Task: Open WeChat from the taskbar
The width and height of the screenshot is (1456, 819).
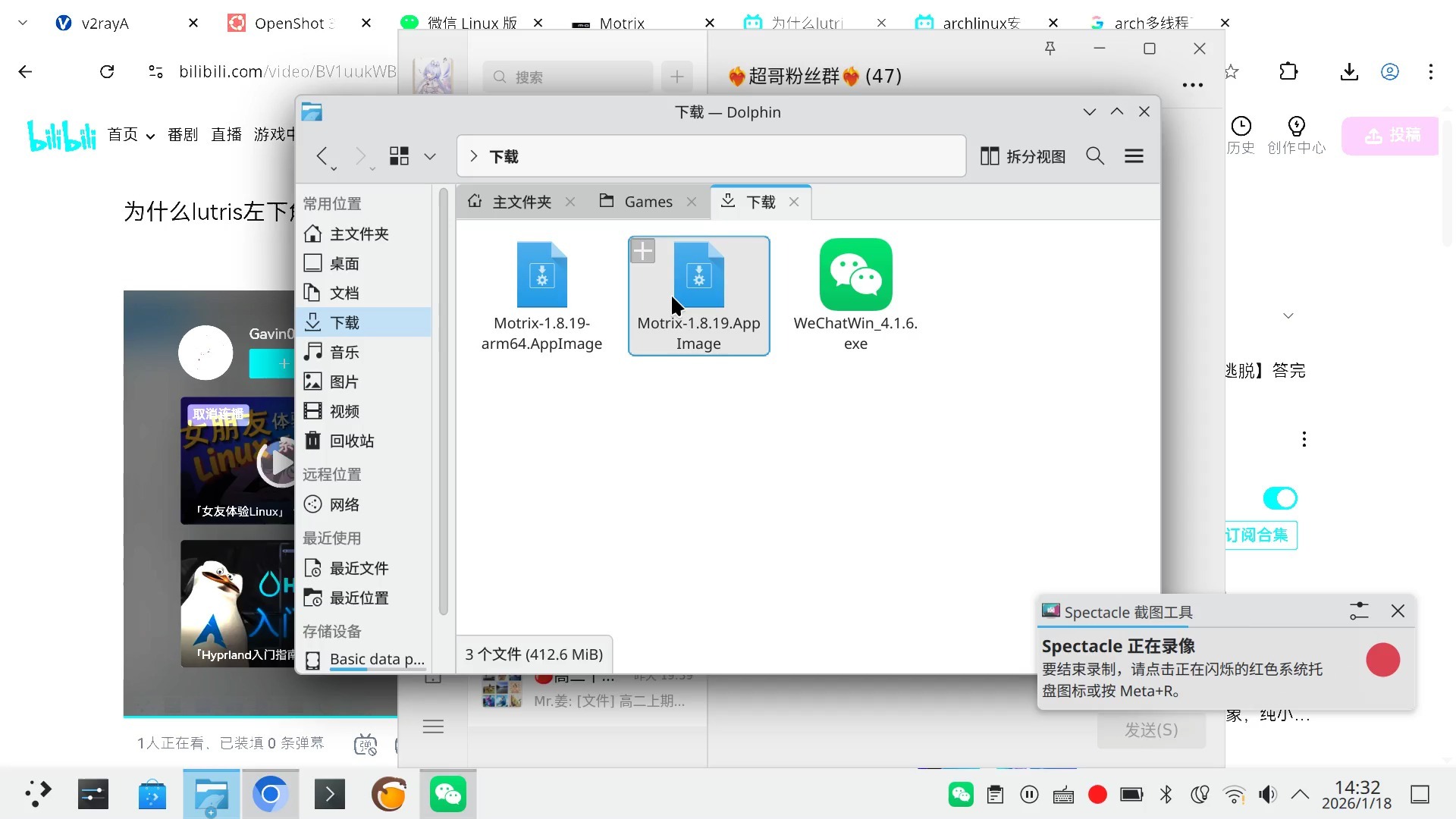Action: pos(447,794)
